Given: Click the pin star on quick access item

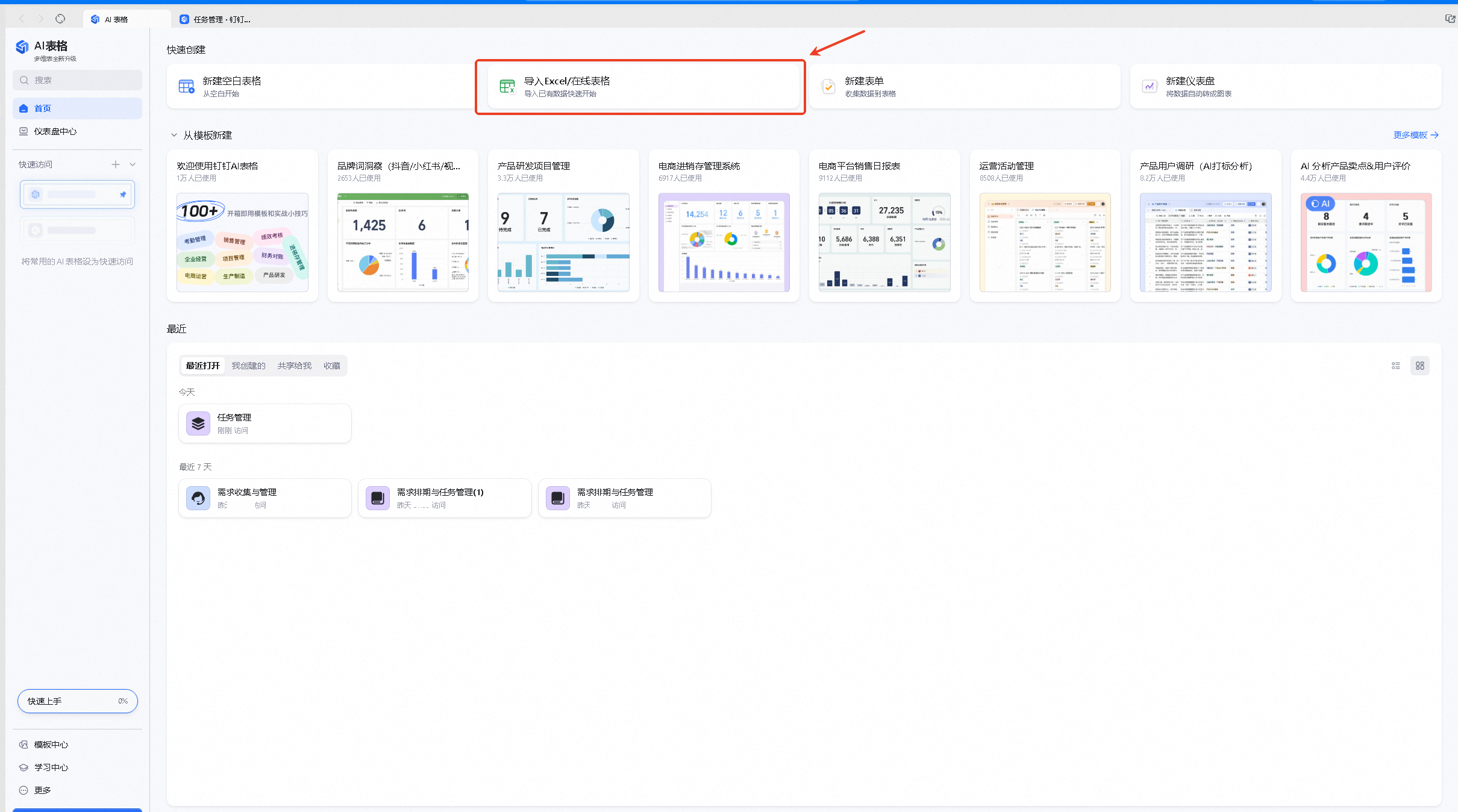Looking at the screenshot, I should pyautogui.click(x=123, y=195).
